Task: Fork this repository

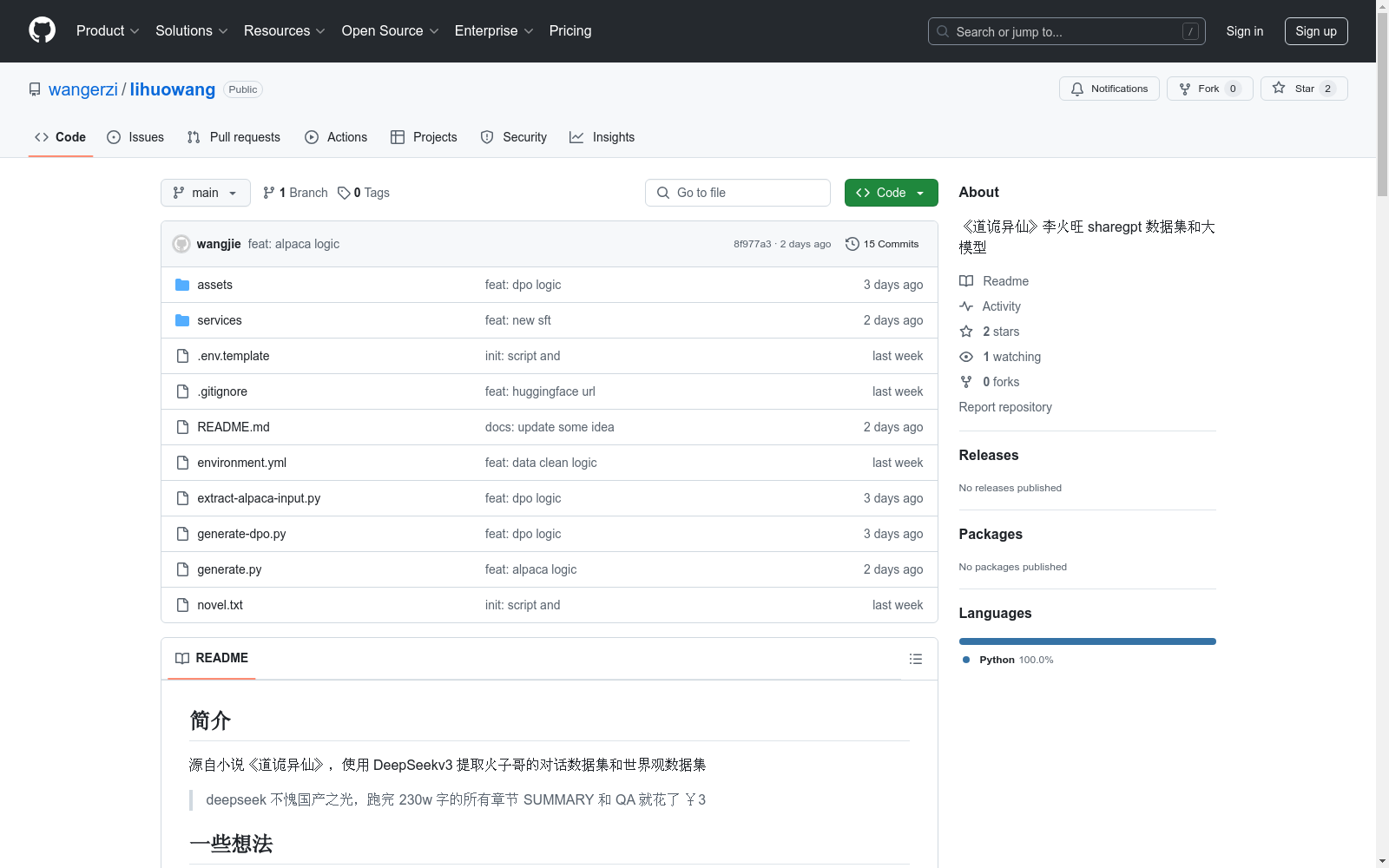Action: tap(1209, 89)
